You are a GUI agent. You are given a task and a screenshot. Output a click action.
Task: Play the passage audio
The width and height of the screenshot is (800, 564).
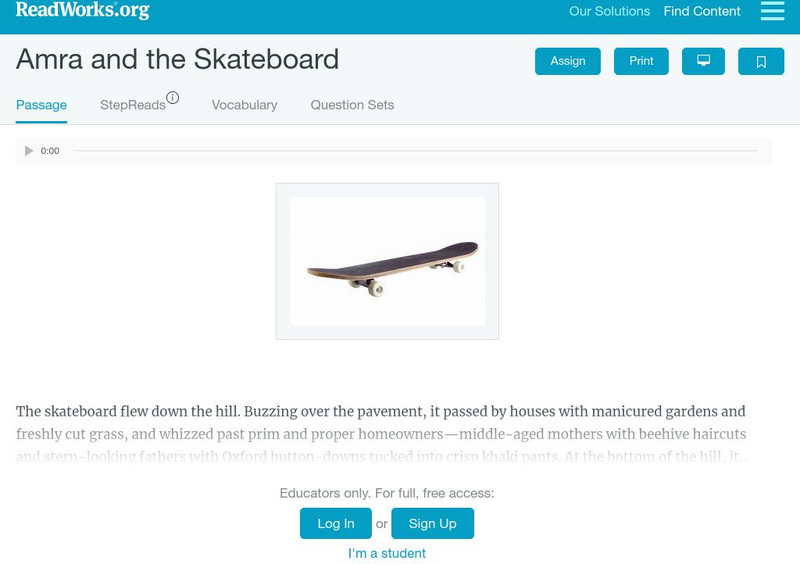point(29,151)
